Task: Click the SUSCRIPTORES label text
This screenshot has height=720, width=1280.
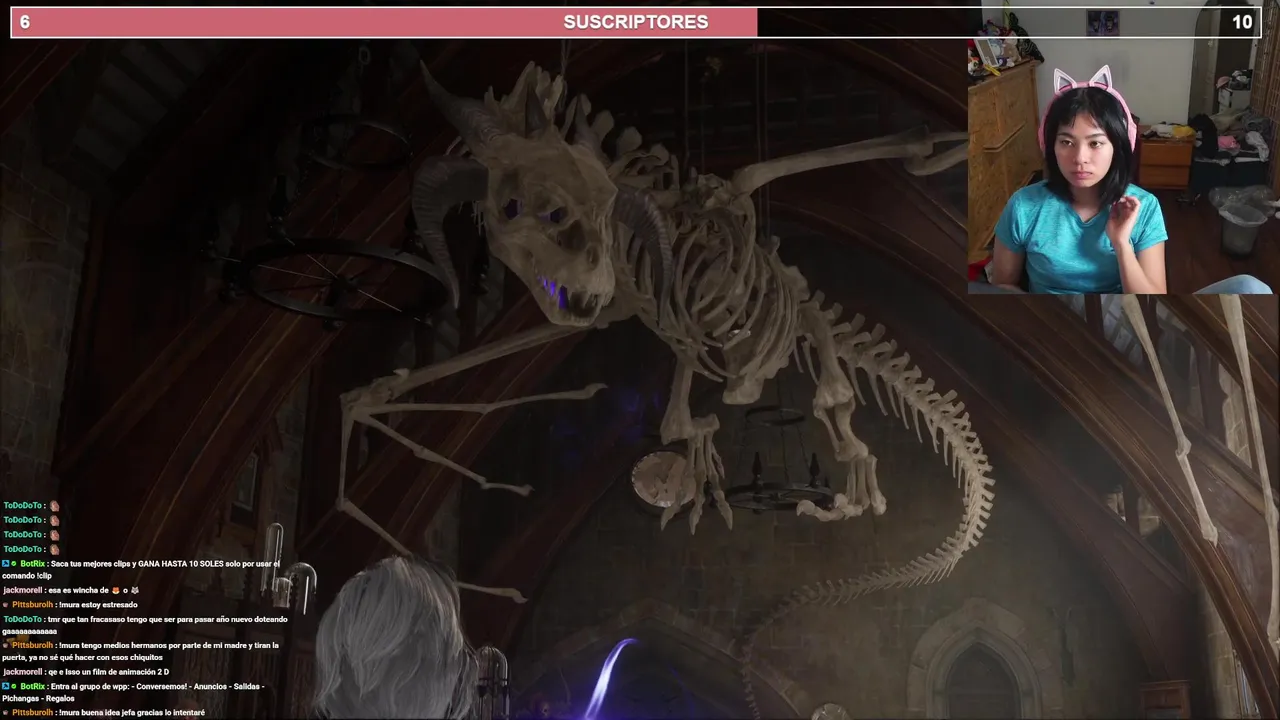Action: (636, 22)
